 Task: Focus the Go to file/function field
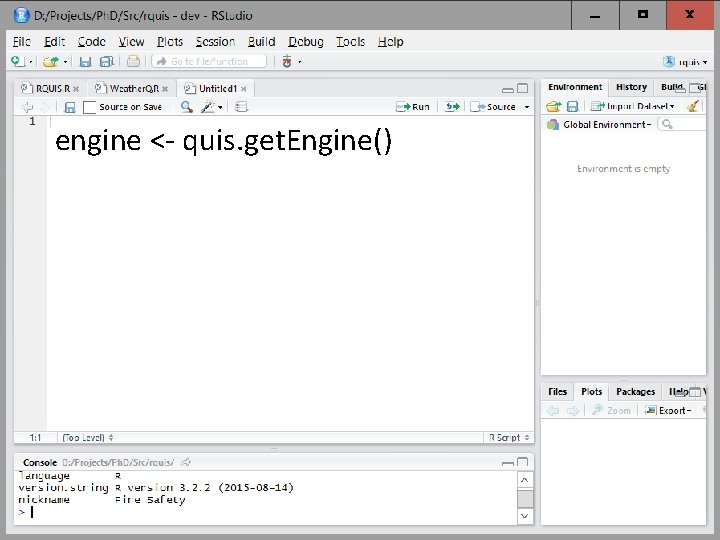pyautogui.click(x=209, y=61)
